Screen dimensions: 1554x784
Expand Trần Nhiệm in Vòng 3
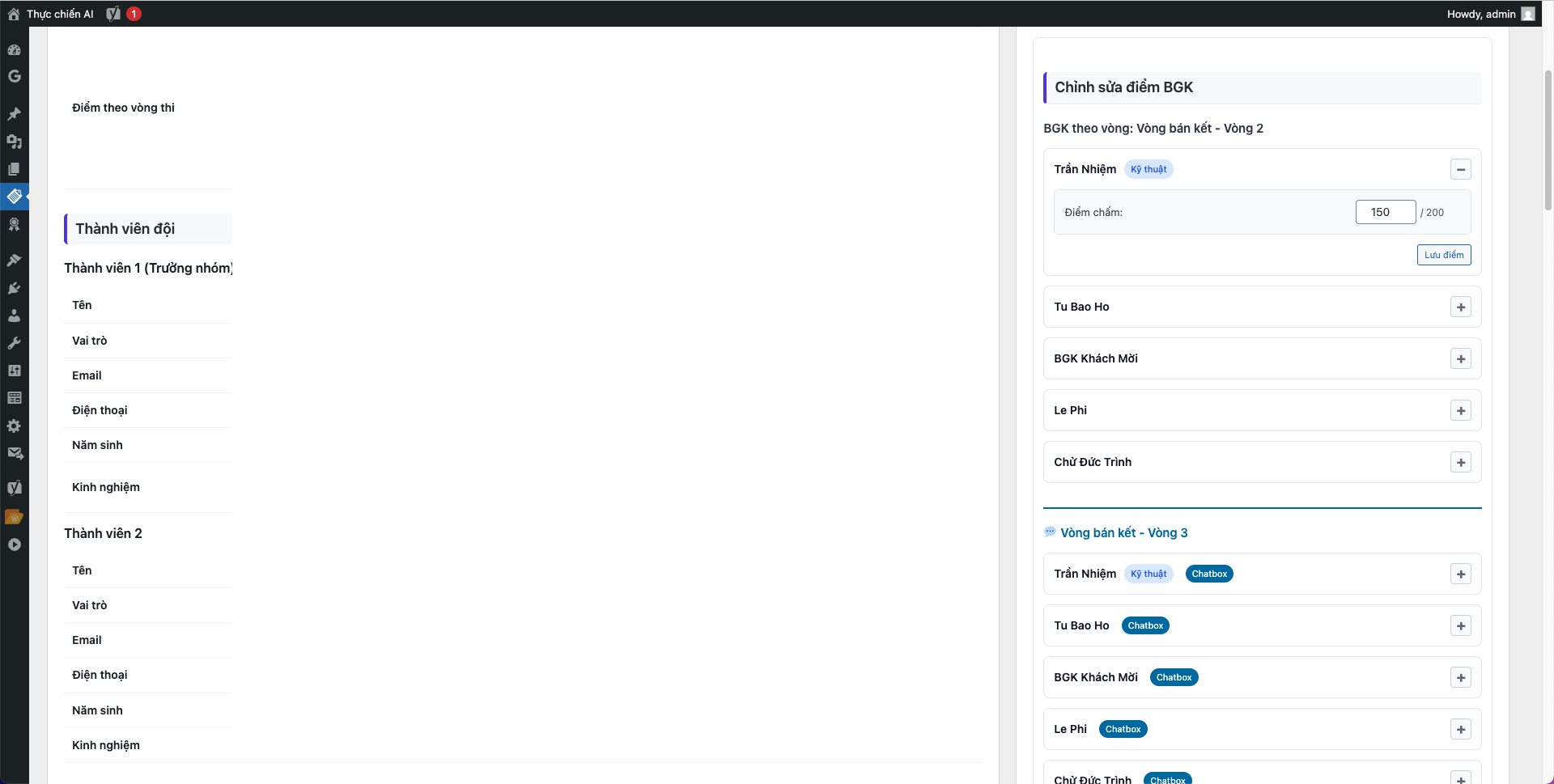click(x=1460, y=574)
